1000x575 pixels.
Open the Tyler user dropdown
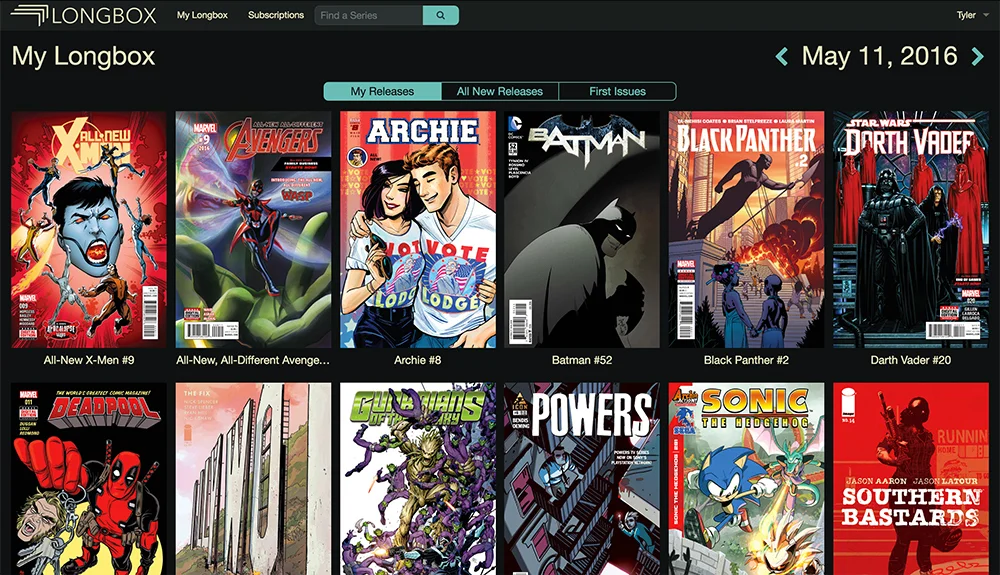pyautogui.click(x=973, y=15)
